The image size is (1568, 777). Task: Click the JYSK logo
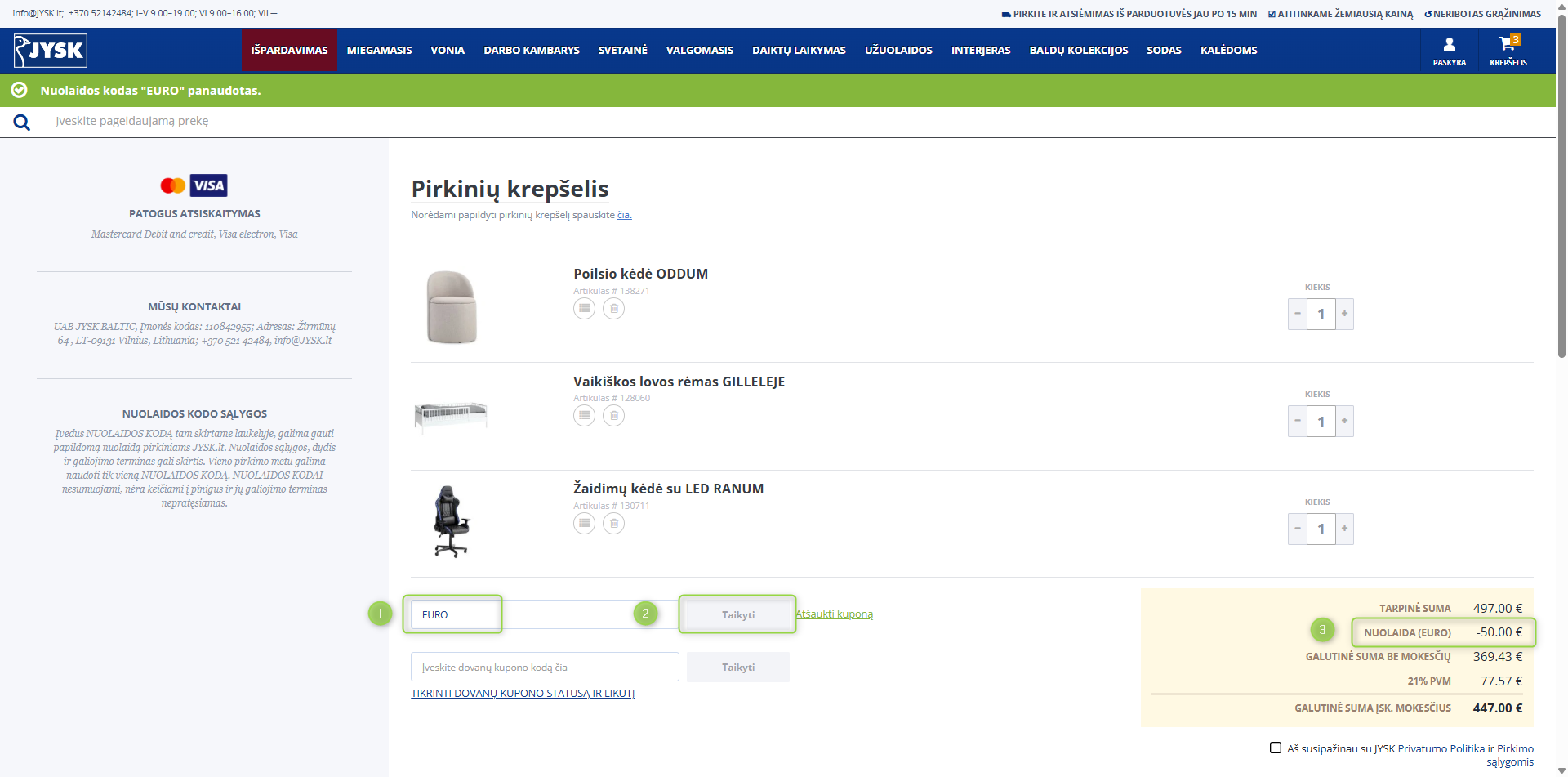51,51
